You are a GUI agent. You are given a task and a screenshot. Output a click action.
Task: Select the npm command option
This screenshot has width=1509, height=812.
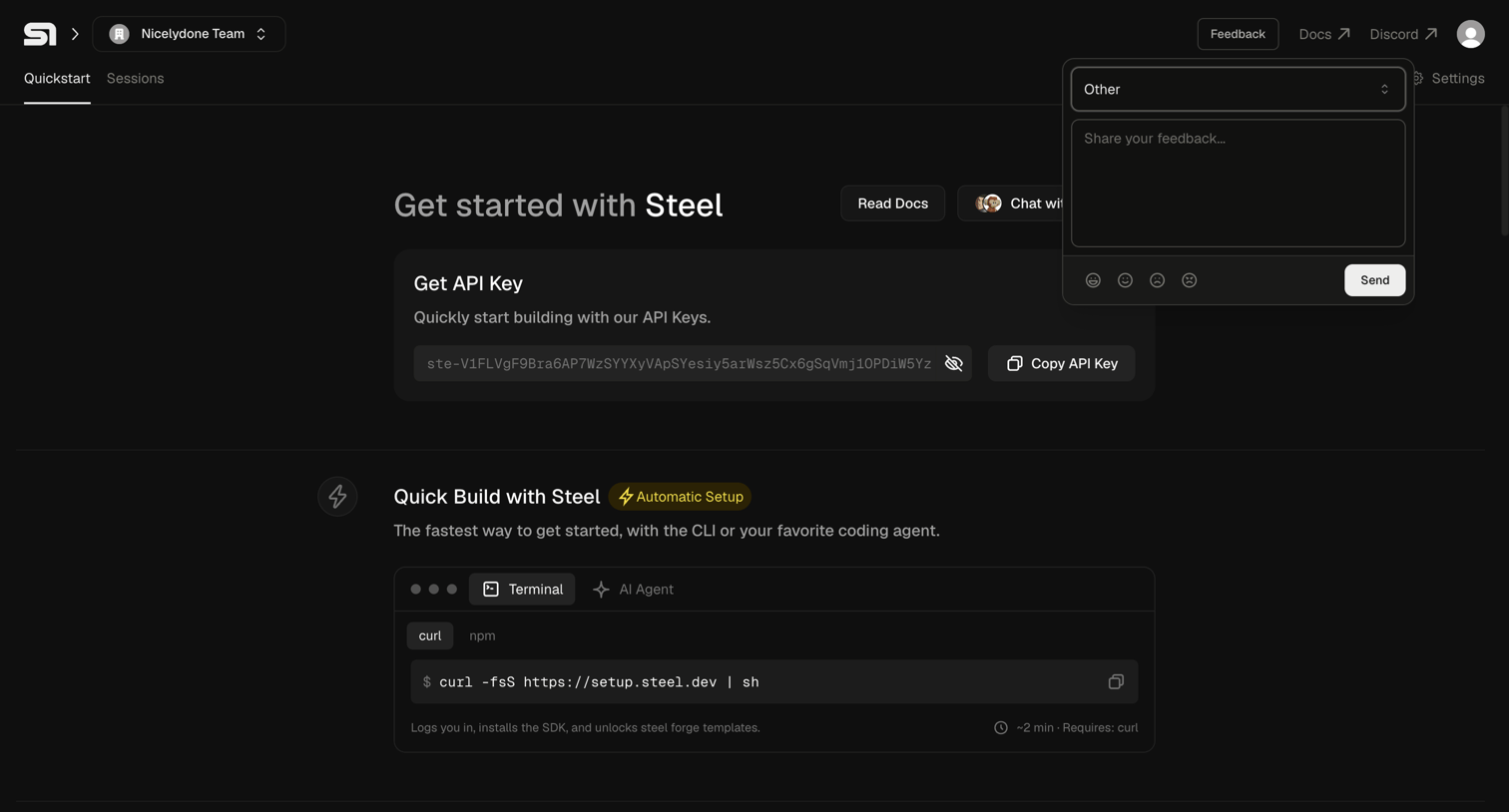pos(482,635)
